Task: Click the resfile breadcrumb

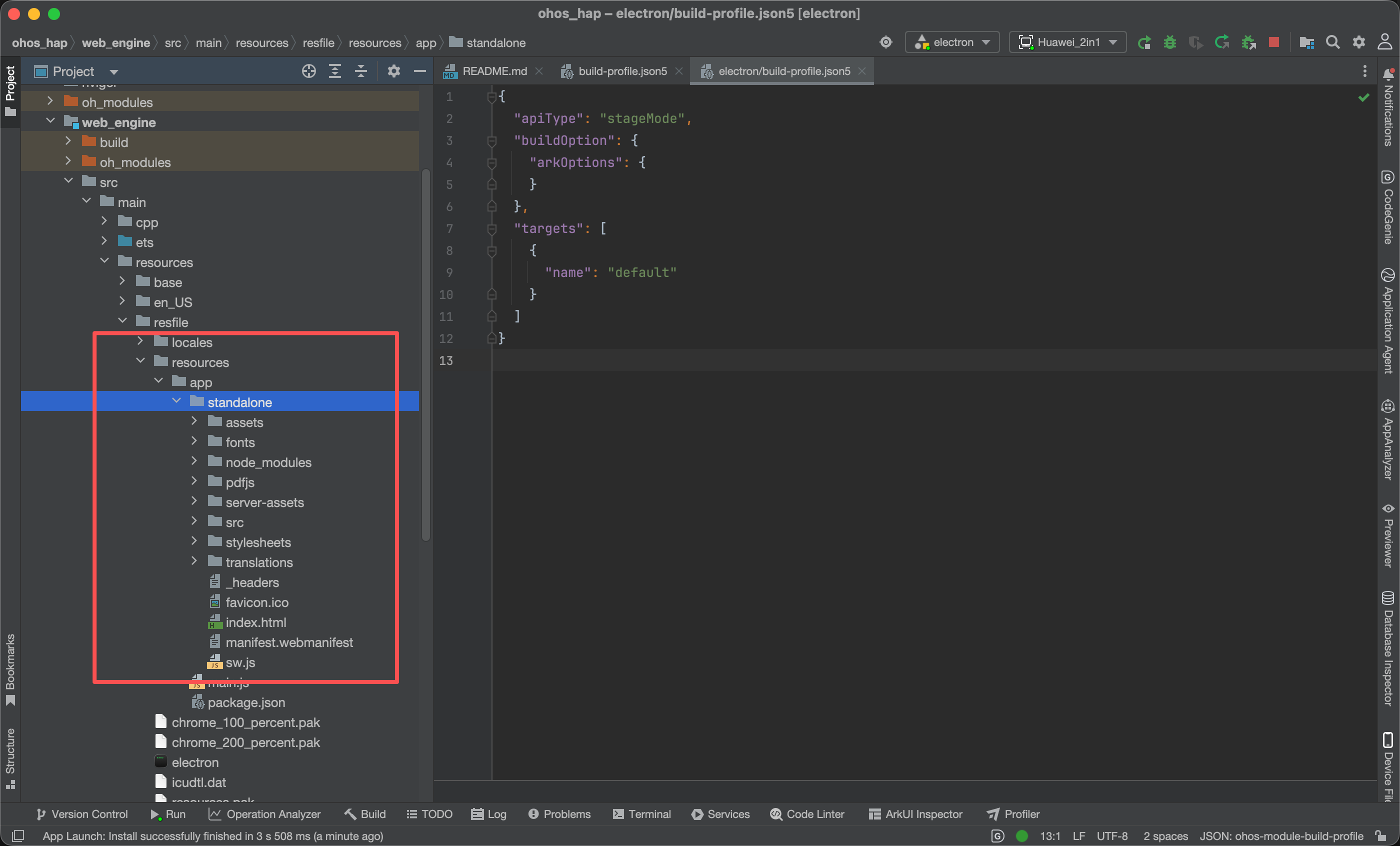Action: click(318, 42)
